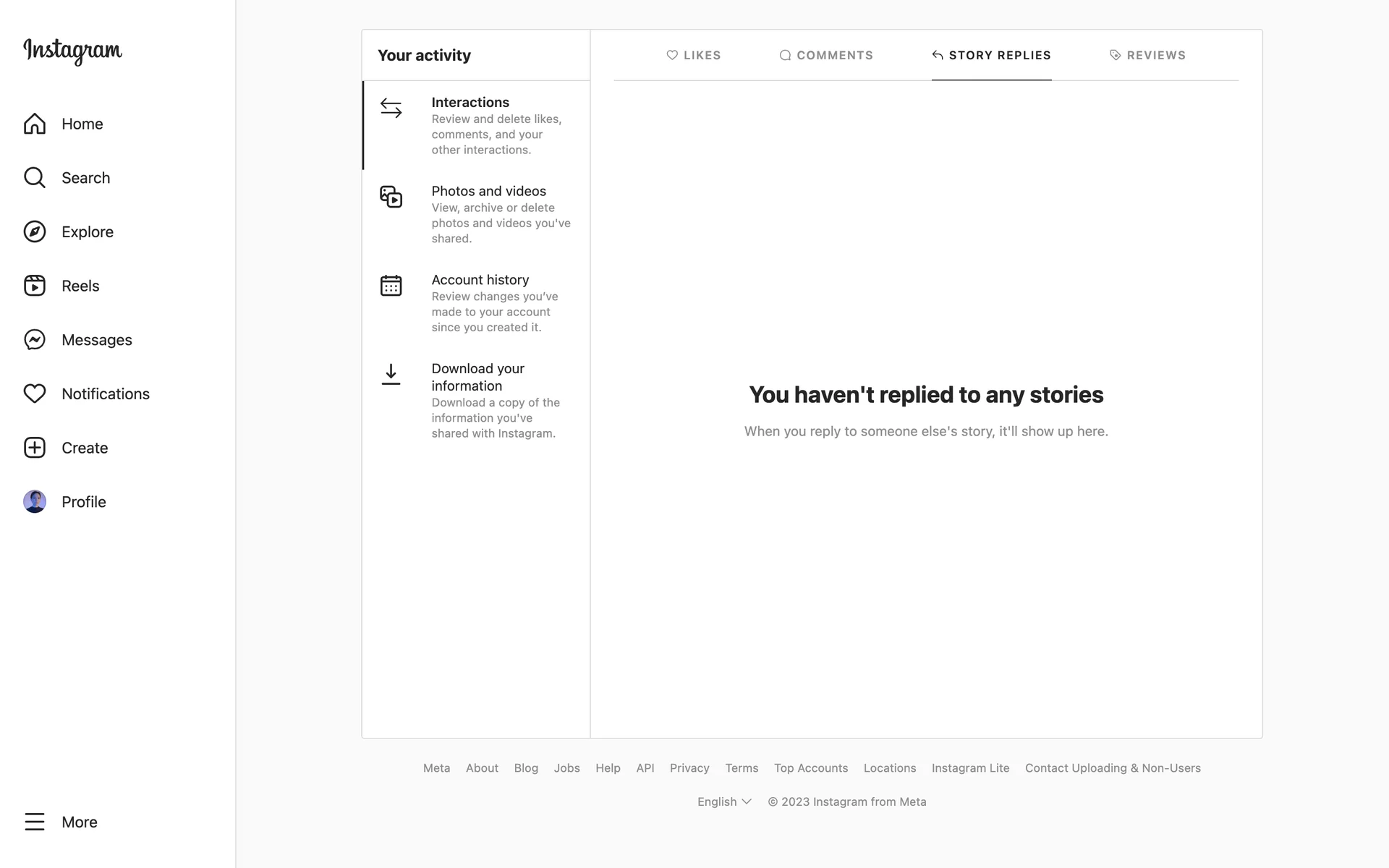1389x868 pixels.
Task: Open the Messages messenger icon
Action: (x=35, y=340)
